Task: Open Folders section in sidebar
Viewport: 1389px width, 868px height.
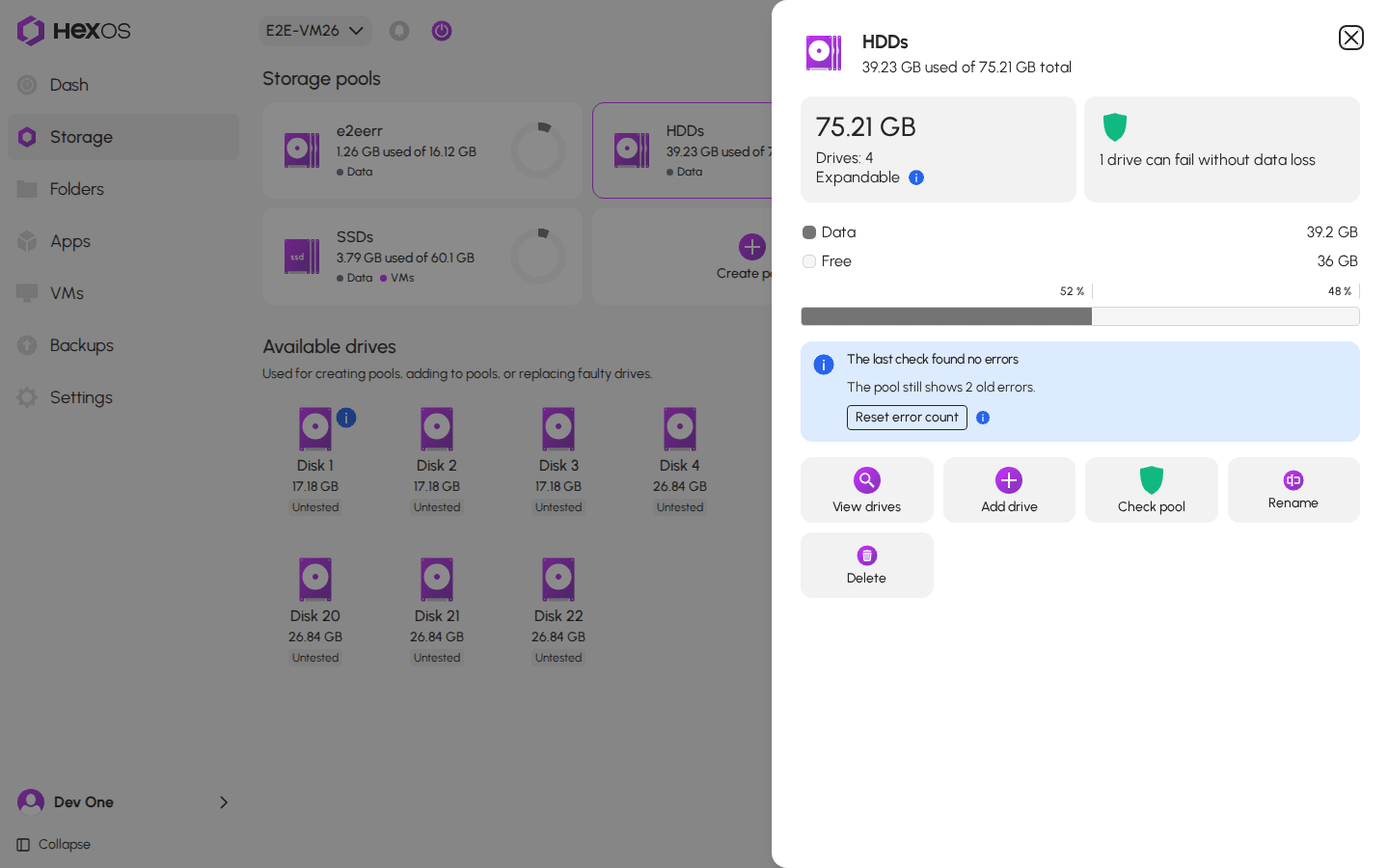Action: tap(123, 189)
